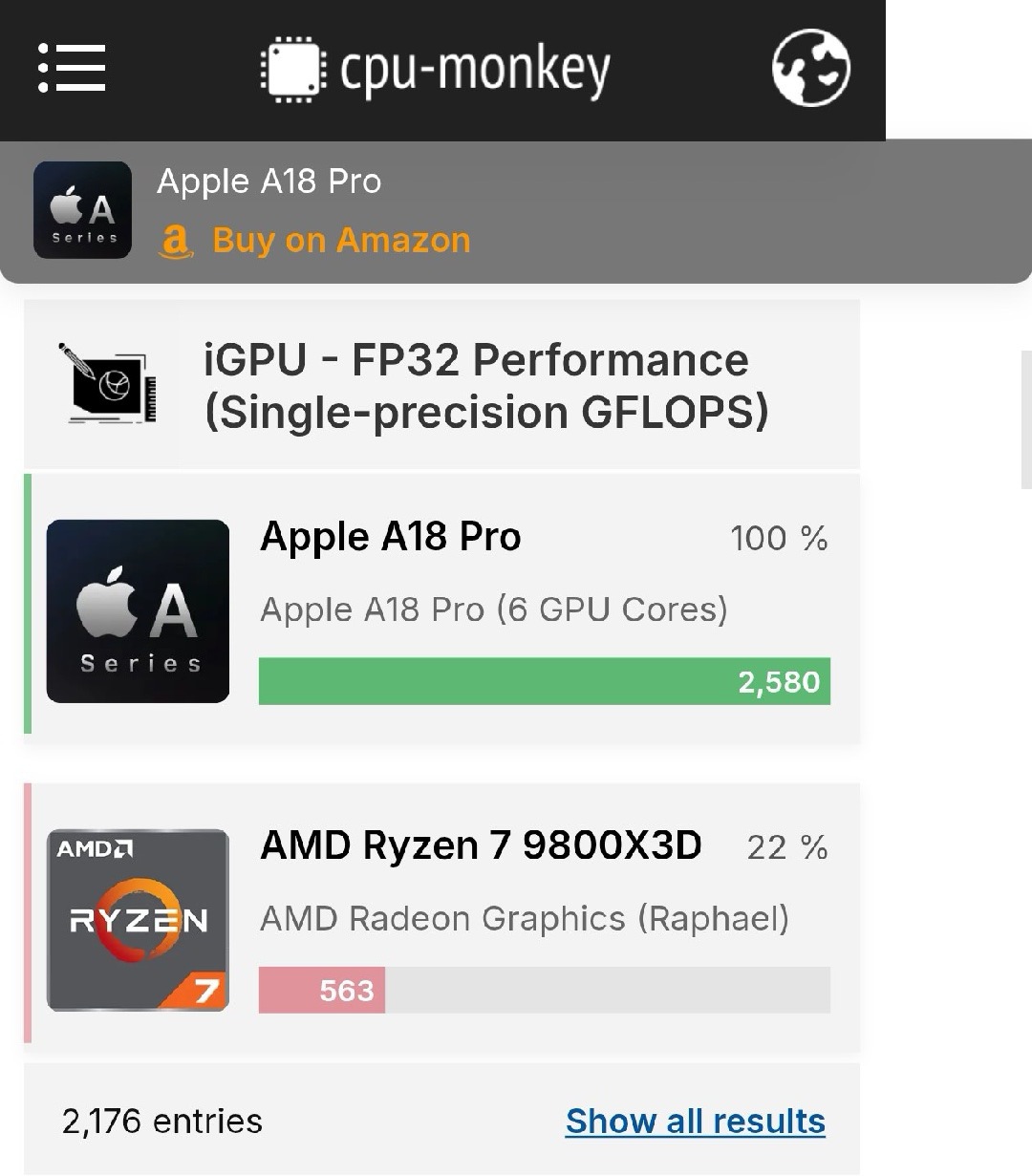The image size is (1032, 1176).
Task: Open the hamburger menu icon
Action: pyautogui.click(x=72, y=68)
